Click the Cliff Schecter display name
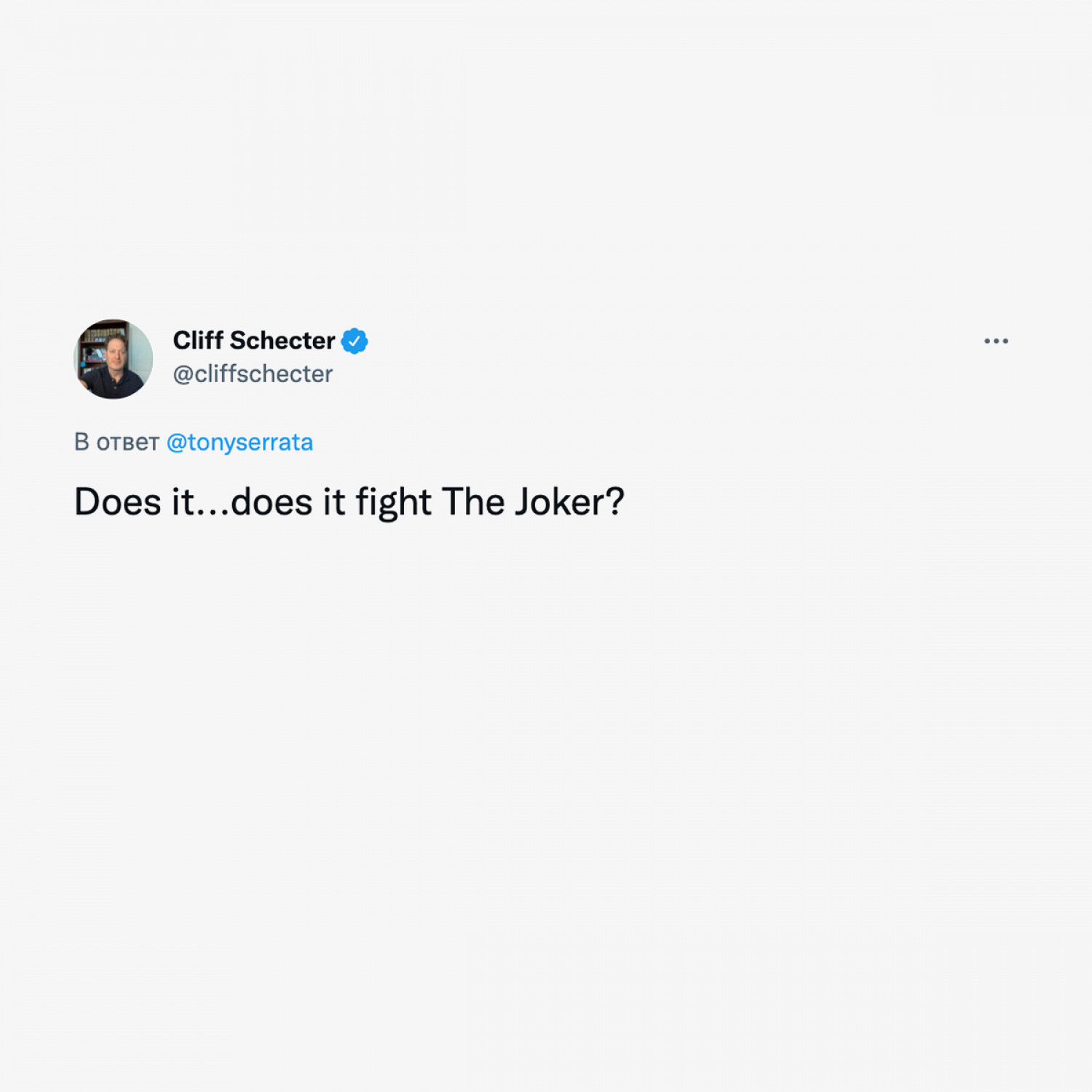Viewport: 1092px width, 1092px height. click(x=254, y=340)
